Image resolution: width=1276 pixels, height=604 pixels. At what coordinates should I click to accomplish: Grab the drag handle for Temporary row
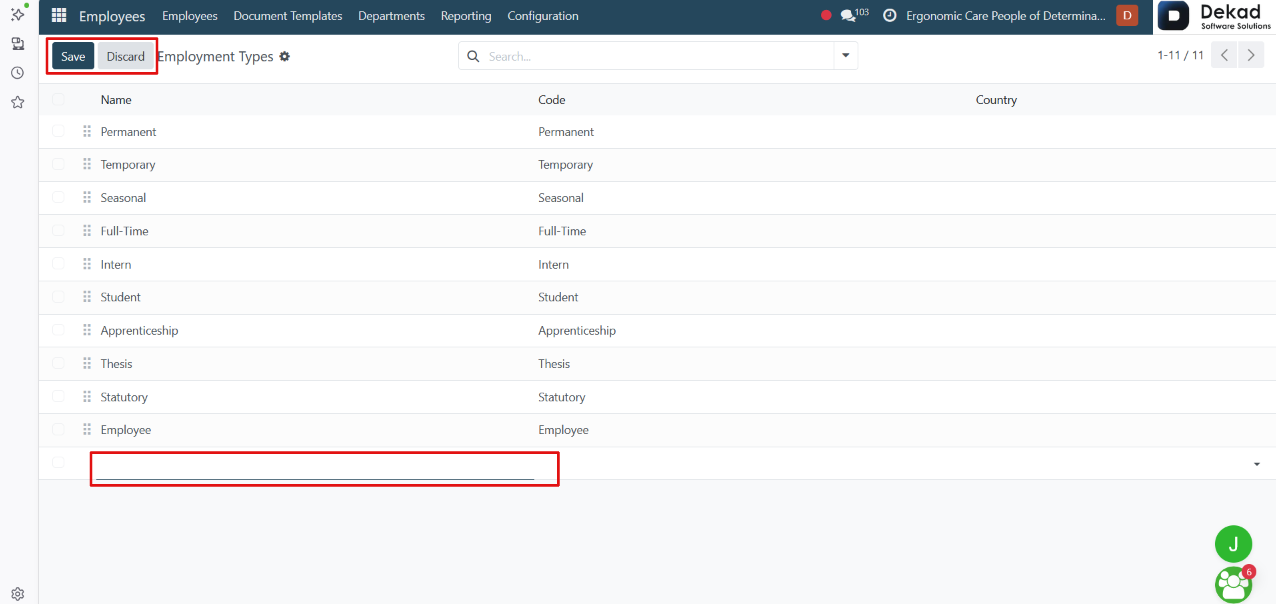click(x=87, y=165)
